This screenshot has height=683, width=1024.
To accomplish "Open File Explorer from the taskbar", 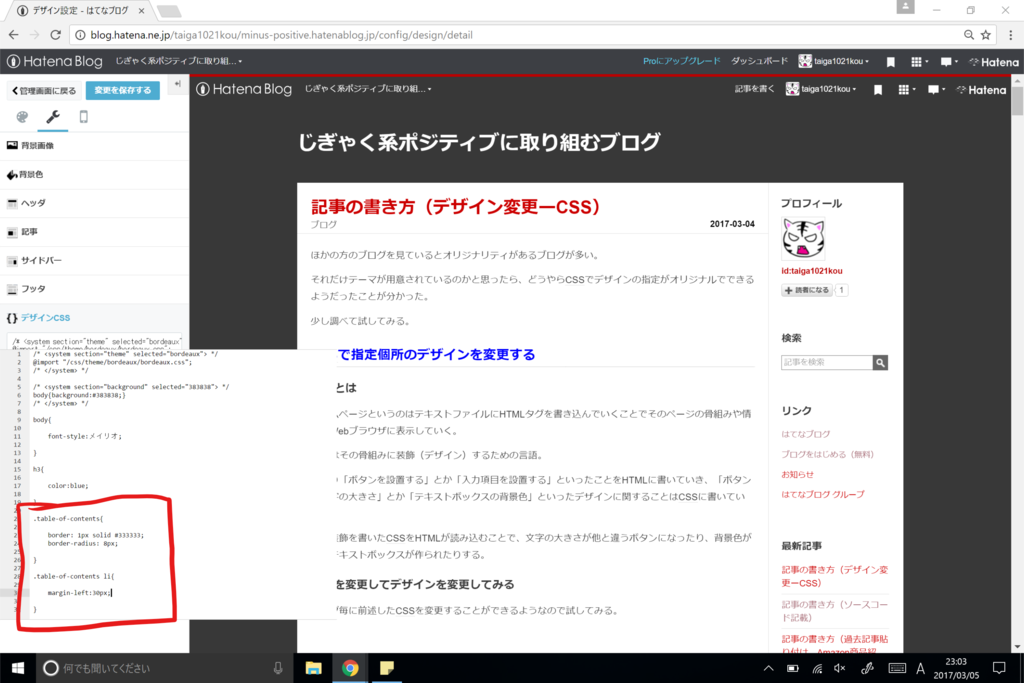I will 315,668.
